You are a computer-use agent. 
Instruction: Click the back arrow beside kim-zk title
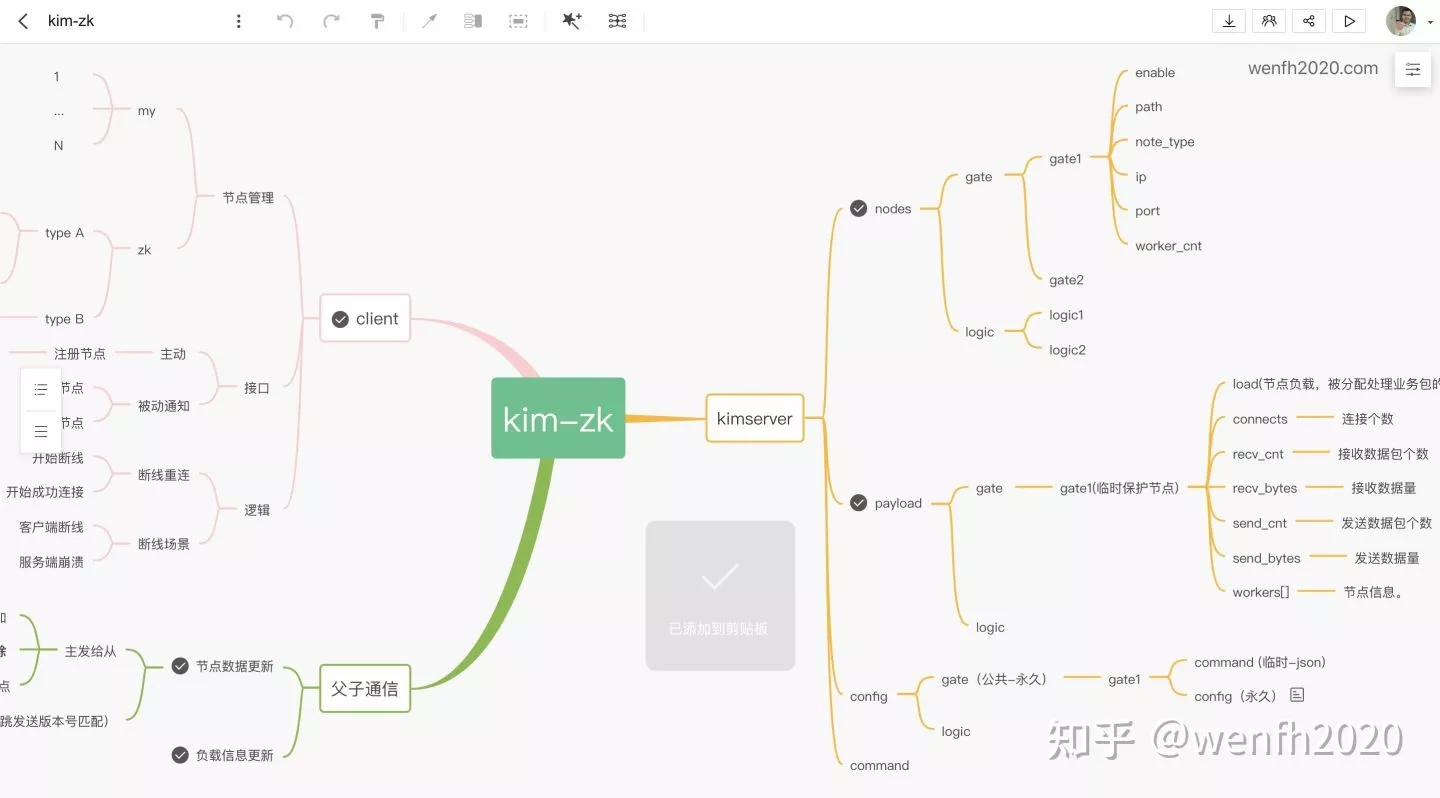[24, 21]
